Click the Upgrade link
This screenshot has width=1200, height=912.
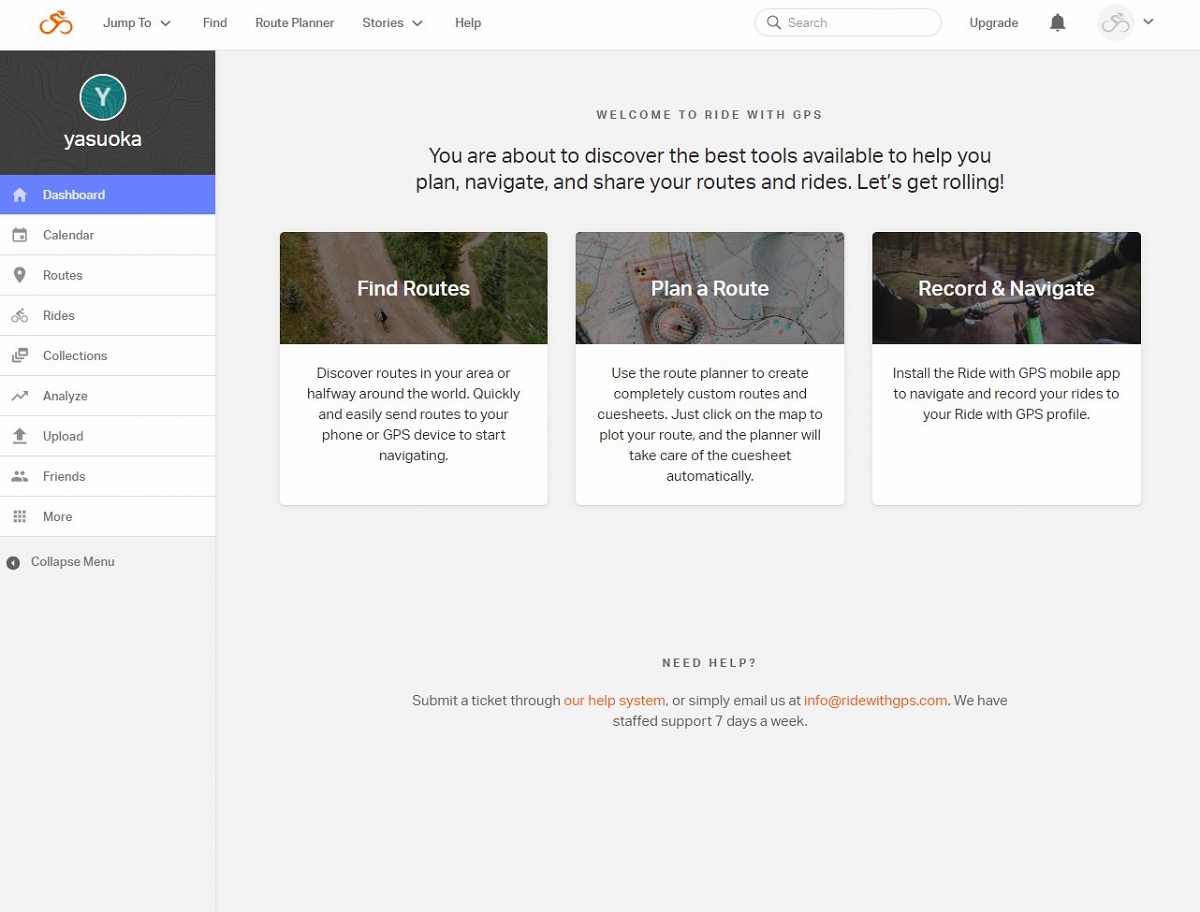994,22
